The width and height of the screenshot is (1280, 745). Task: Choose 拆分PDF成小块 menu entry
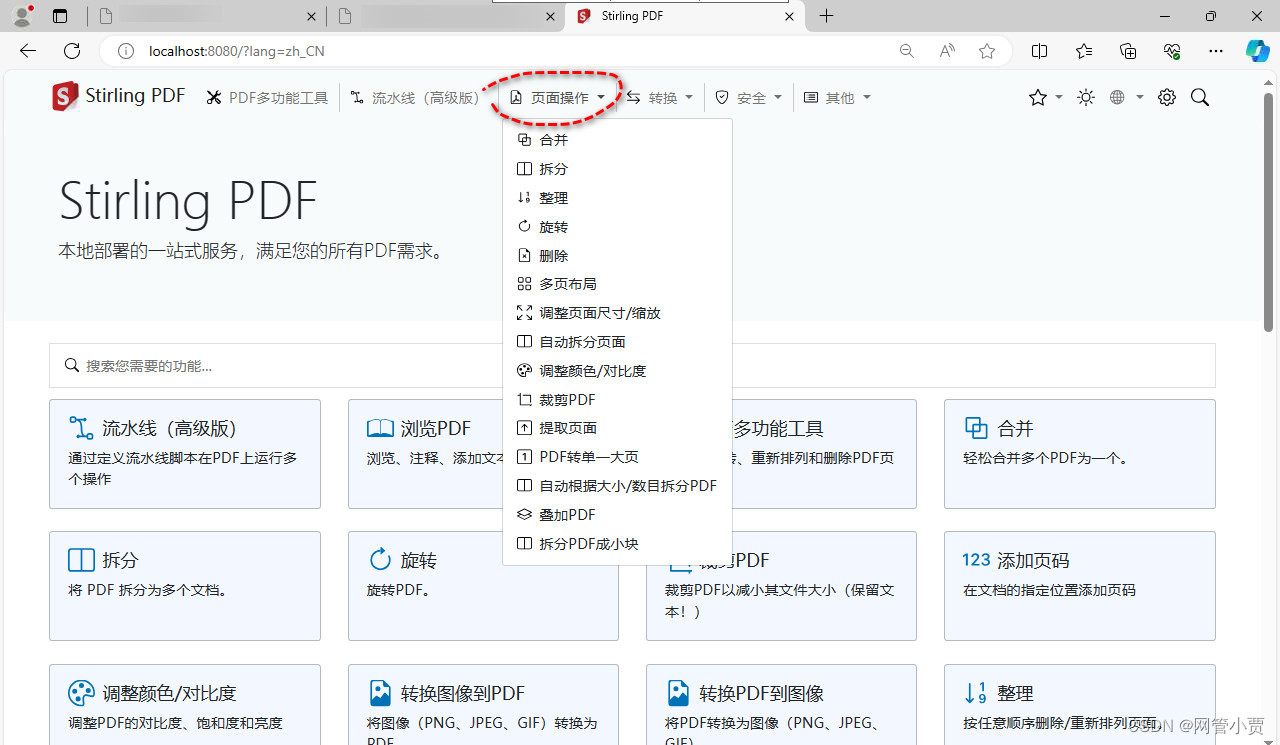coord(617,544)
